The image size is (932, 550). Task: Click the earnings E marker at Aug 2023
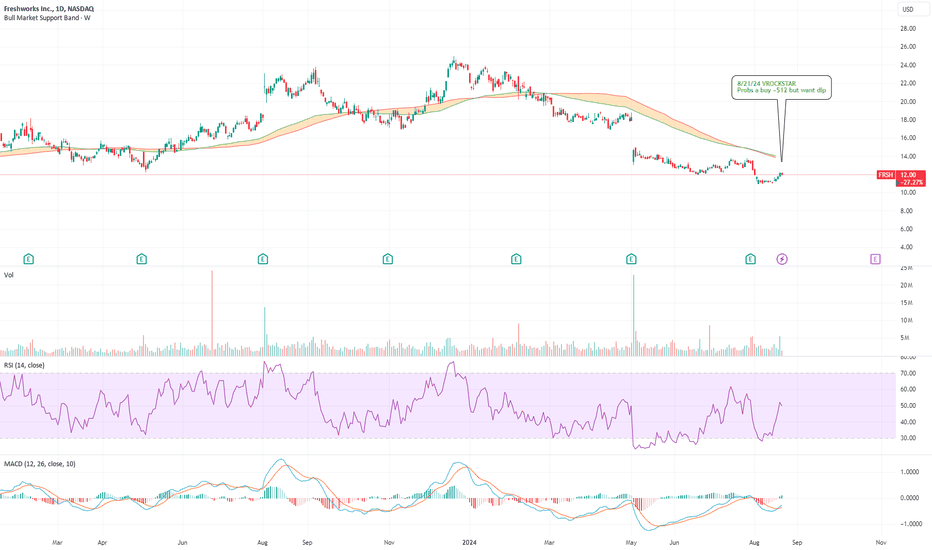click(263, 259)
